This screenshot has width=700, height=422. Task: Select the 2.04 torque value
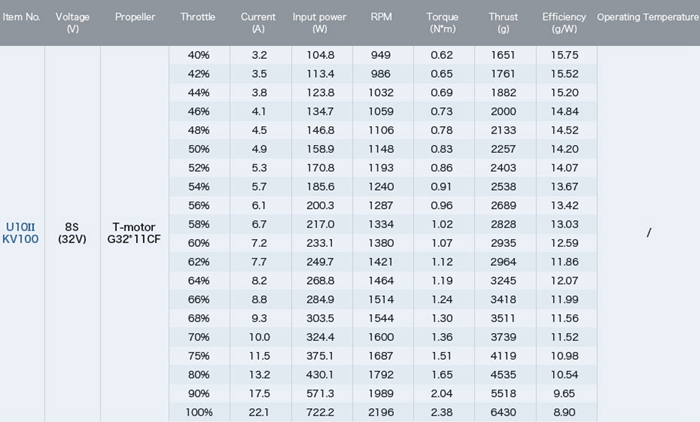442,393
